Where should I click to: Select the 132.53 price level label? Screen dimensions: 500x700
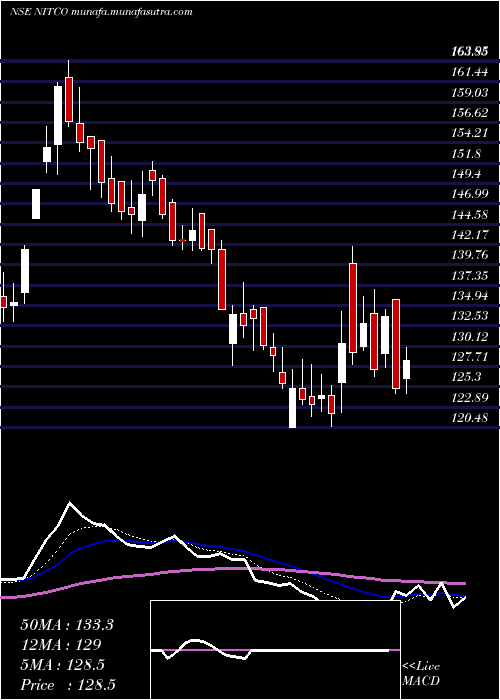coord(472,316)
